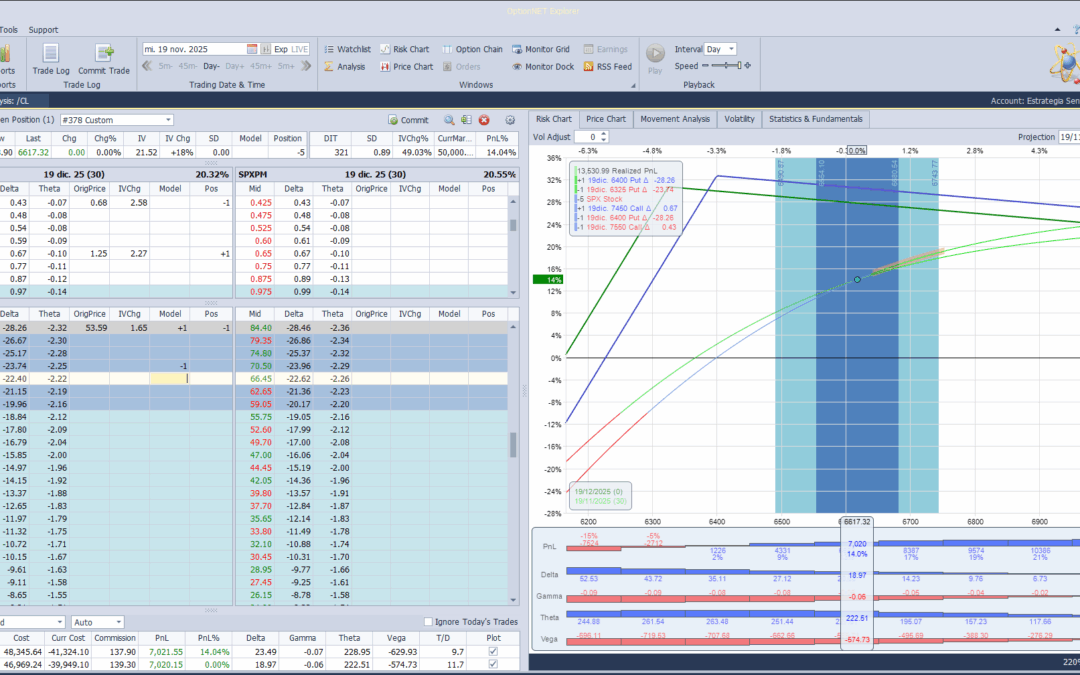
Task: Click the export grid icon beside Commit
Action: [x=466, y=120]
